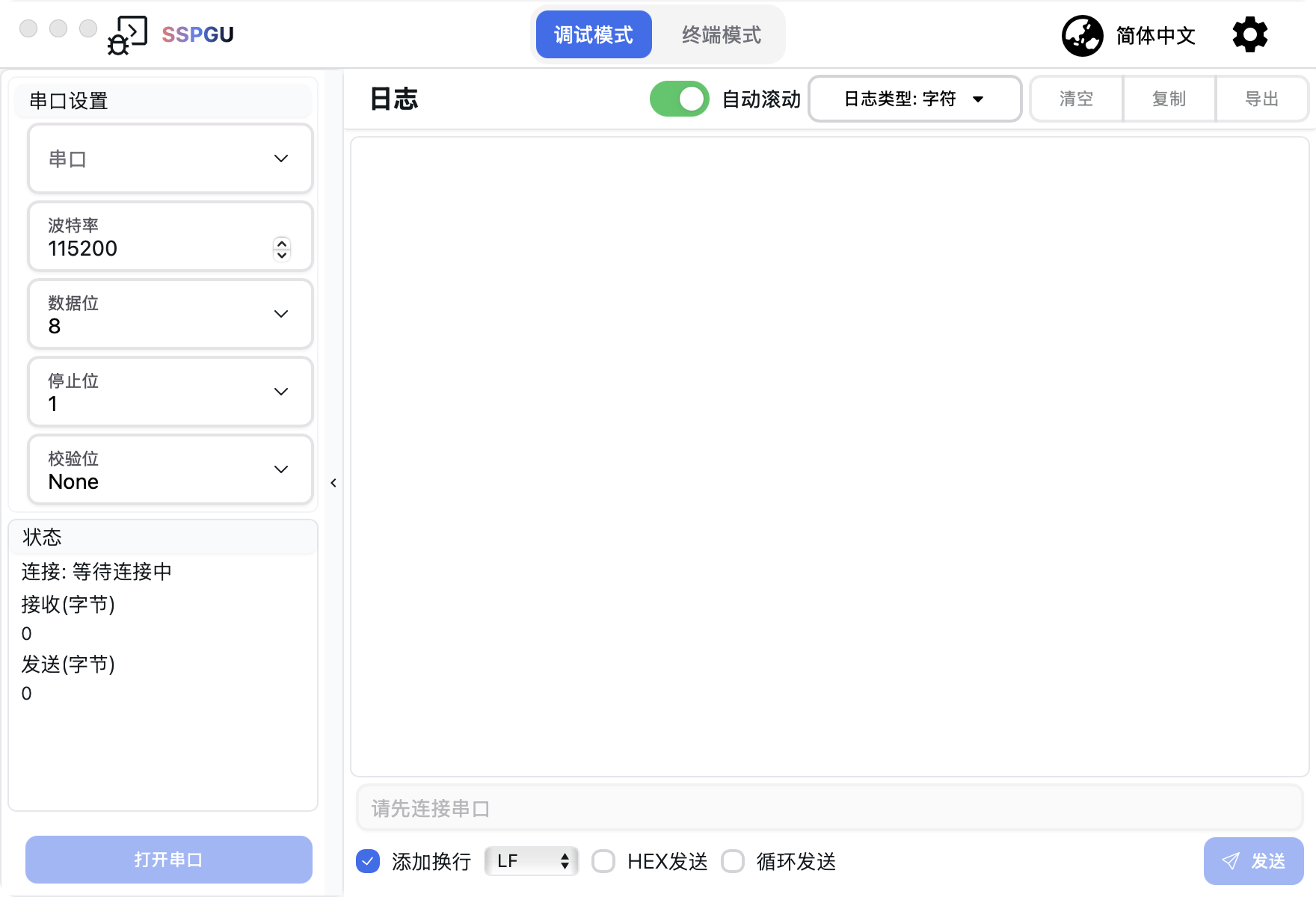Viewport: 1316px width, 897px height.
Task: Expand the parity None dropdown
Action: [170, 469]
